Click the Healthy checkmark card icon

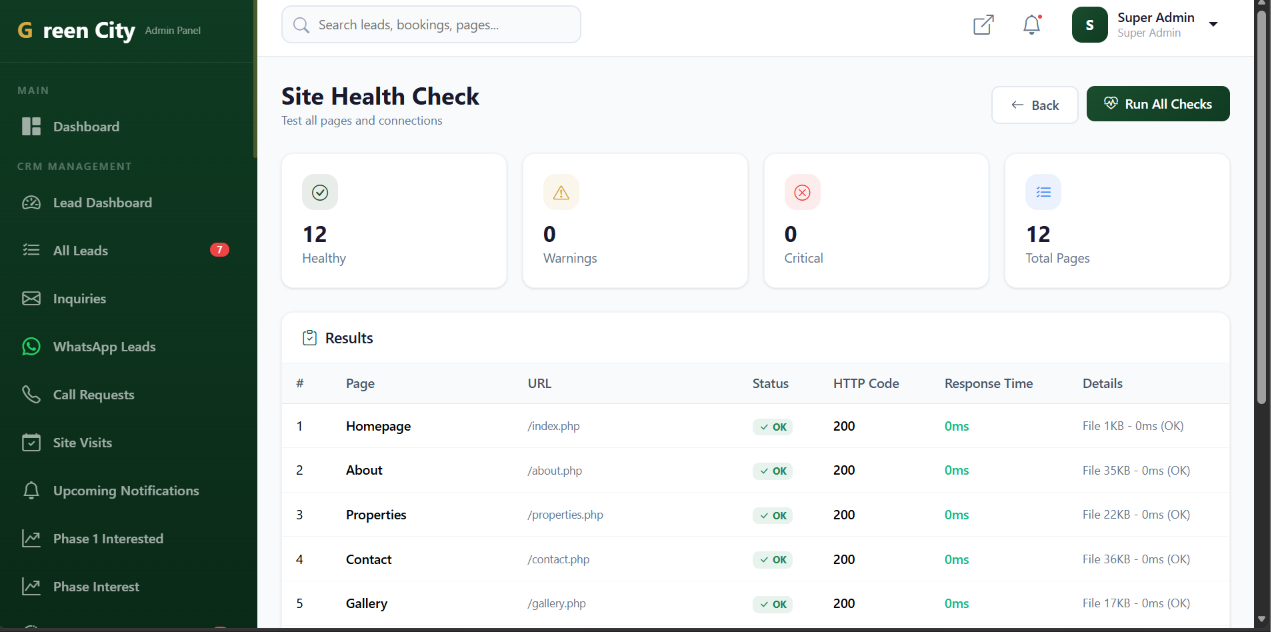(320, 192)
